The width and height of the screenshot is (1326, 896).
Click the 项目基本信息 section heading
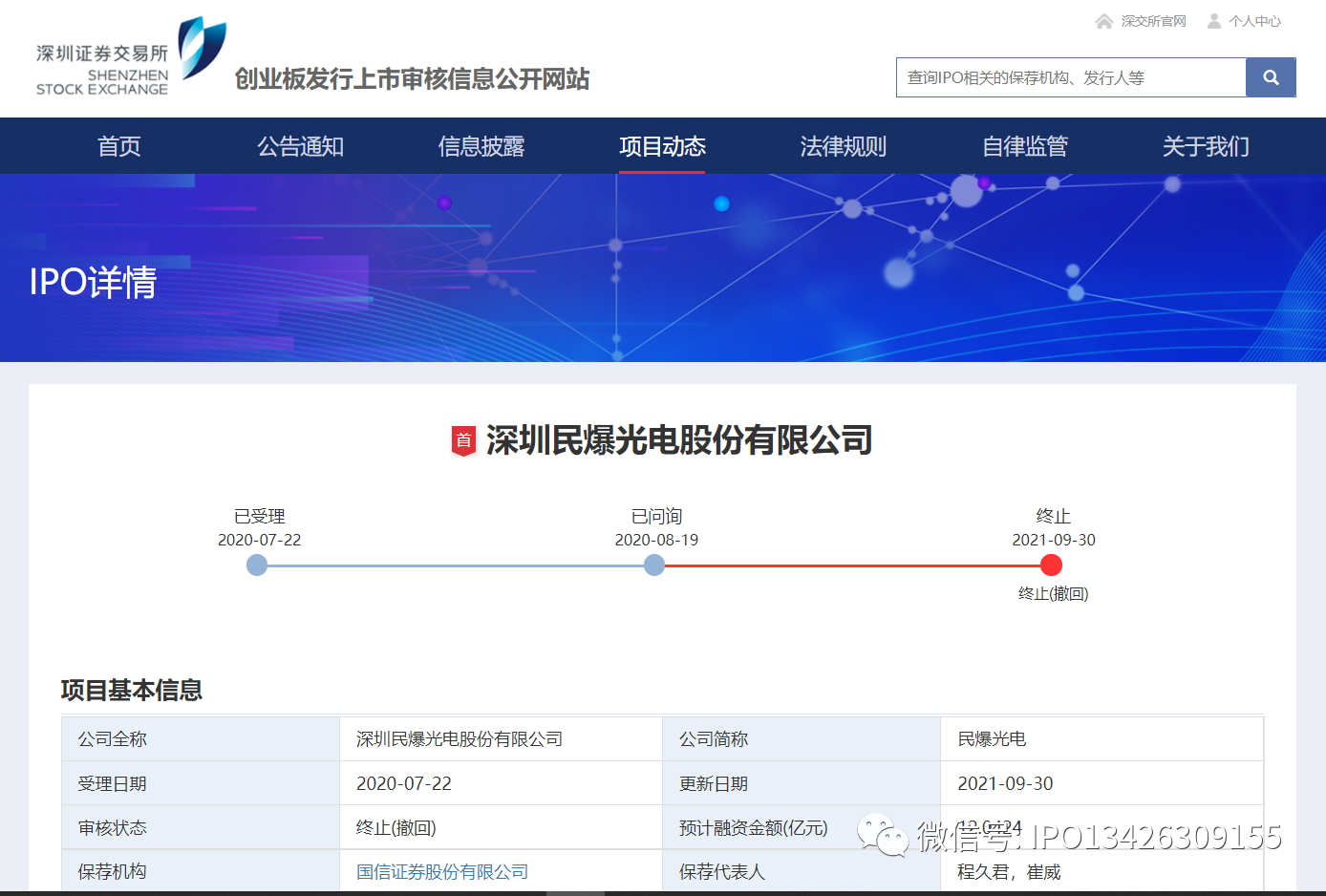pos(132,690)
